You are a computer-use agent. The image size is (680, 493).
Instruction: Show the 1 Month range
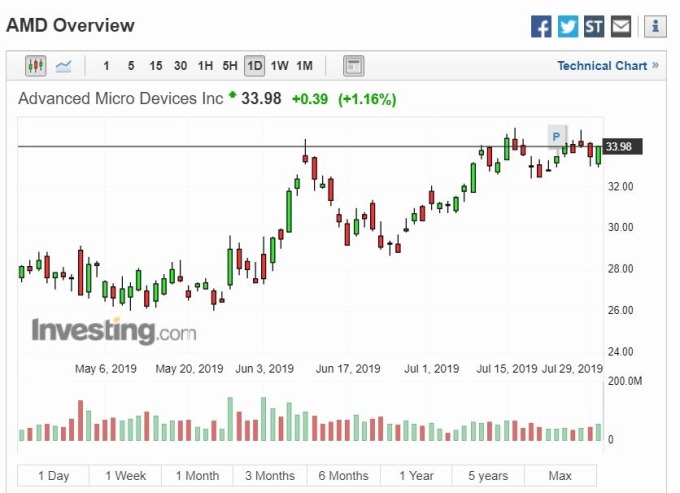197,476
